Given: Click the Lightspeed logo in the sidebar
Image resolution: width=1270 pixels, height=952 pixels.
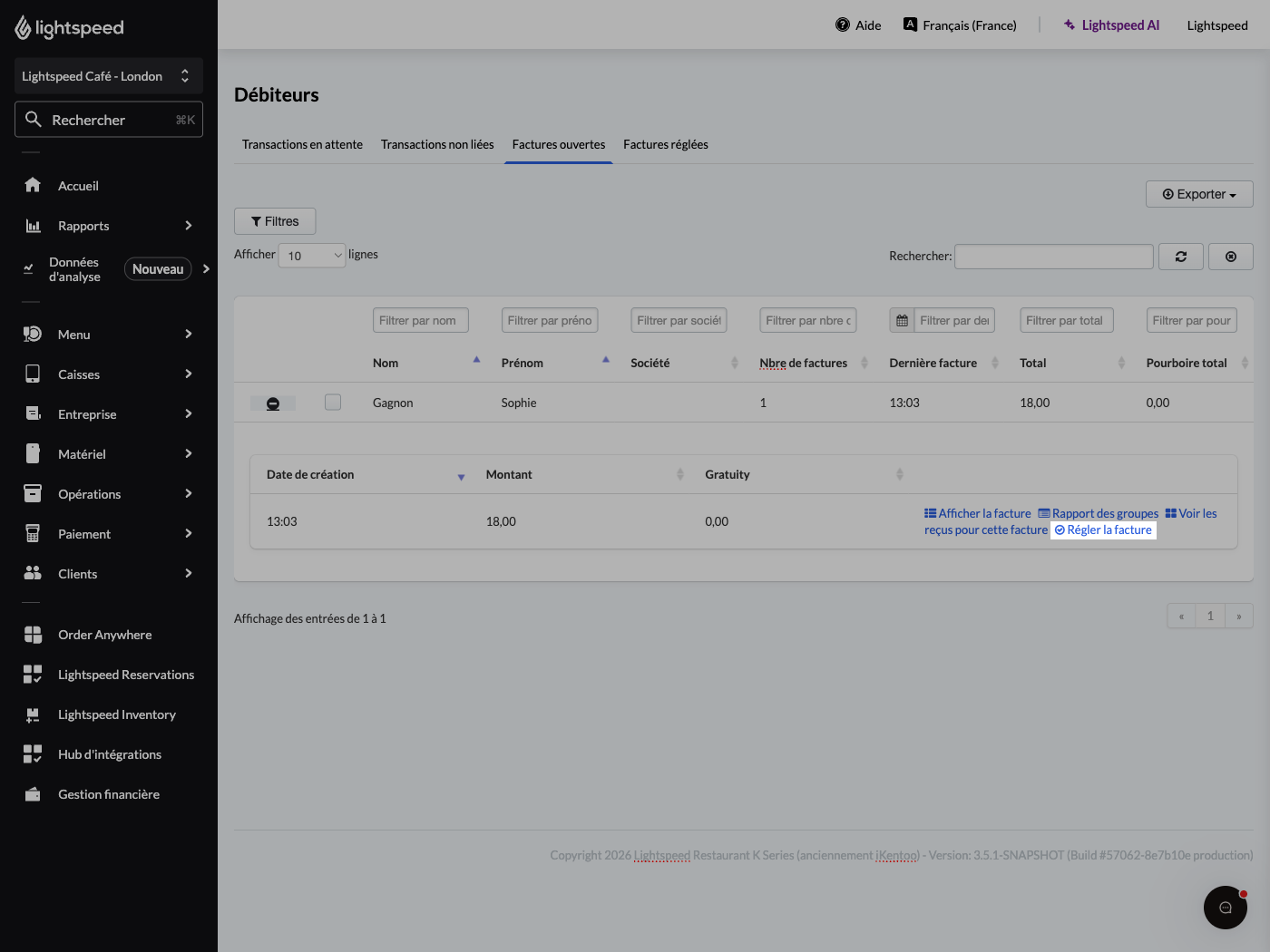Looking at the screenshot, I should (70, 28).
